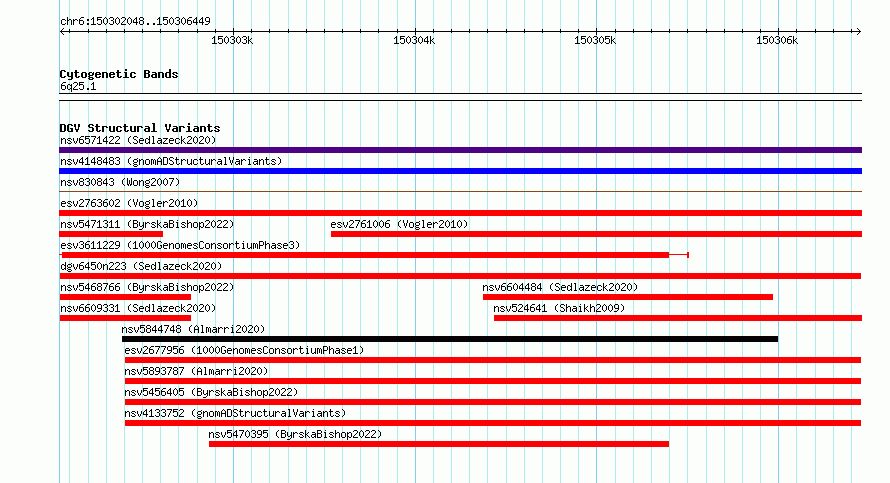The height and width of the screenshot is (483, 890).
Task: Click the thin brown nsv830843 line
Action: 460,192
